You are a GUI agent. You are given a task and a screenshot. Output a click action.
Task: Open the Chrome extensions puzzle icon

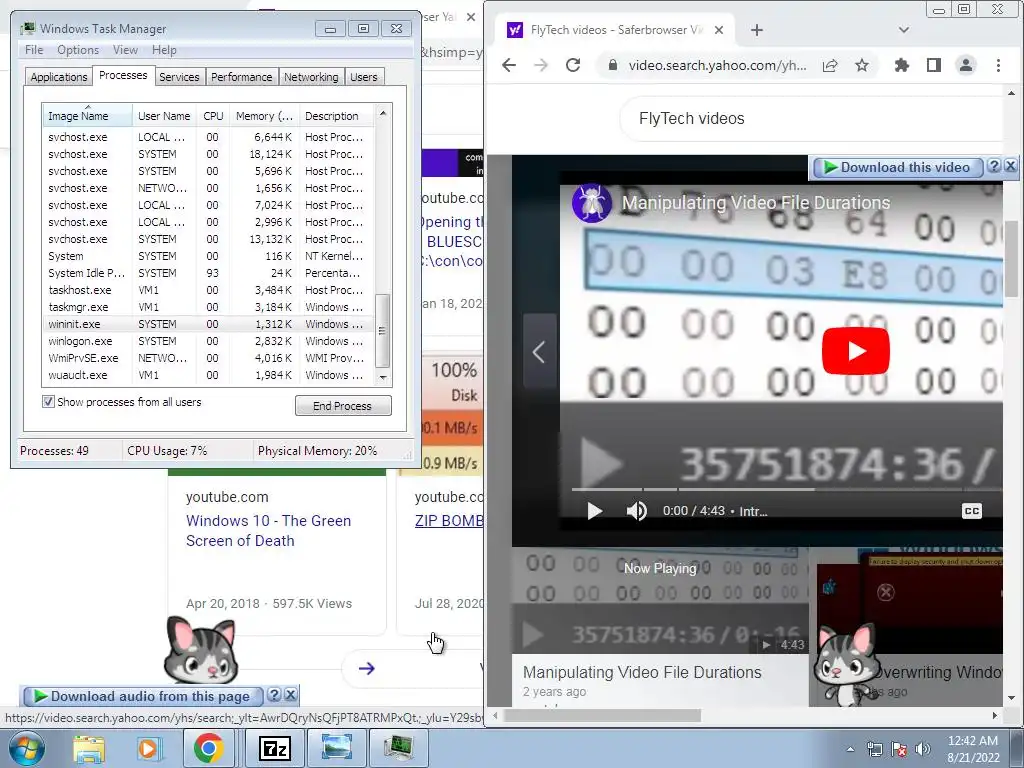pos(902,65)
